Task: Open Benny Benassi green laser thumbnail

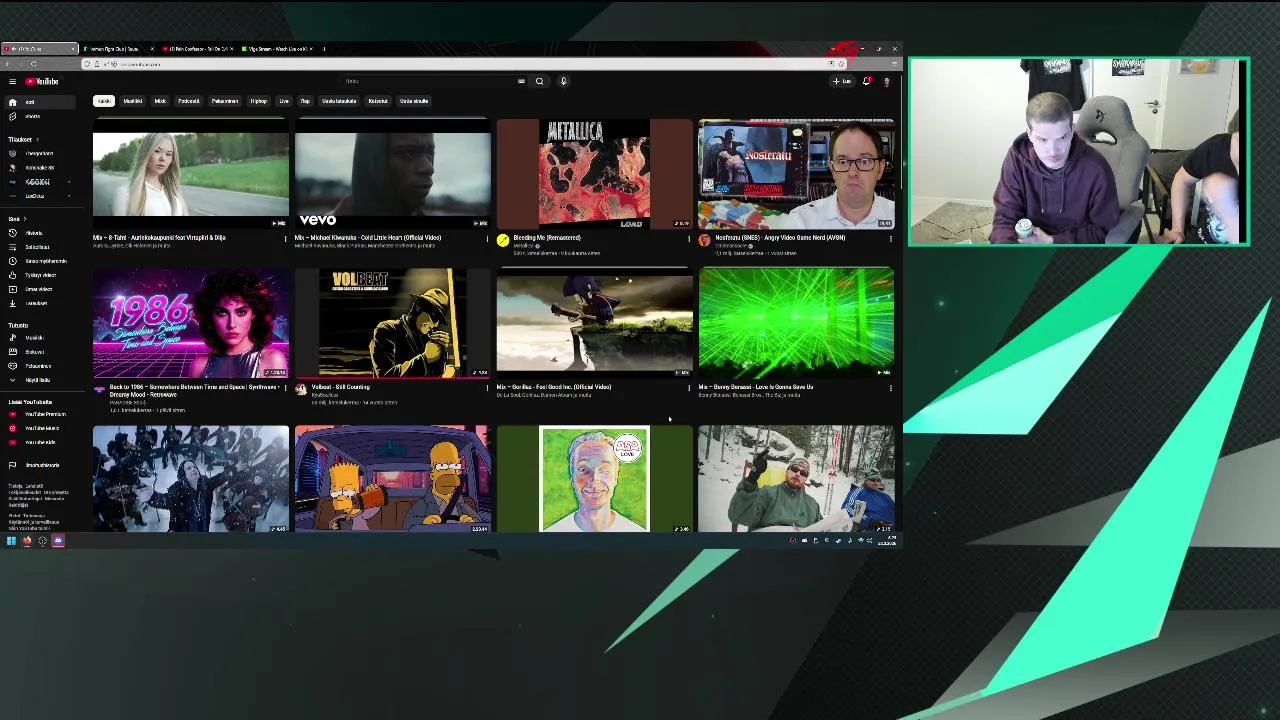Action: [x=796, y=322]
